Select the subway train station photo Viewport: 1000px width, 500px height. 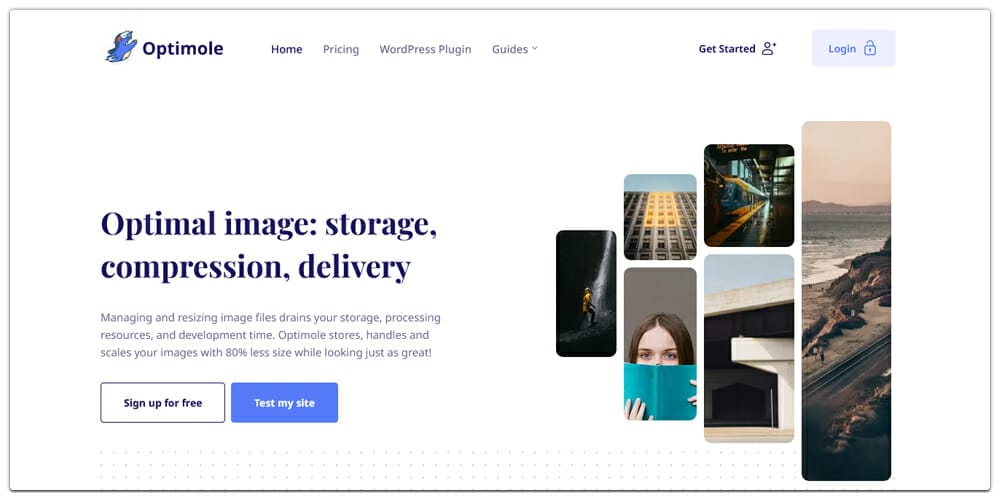pos(749,195)
